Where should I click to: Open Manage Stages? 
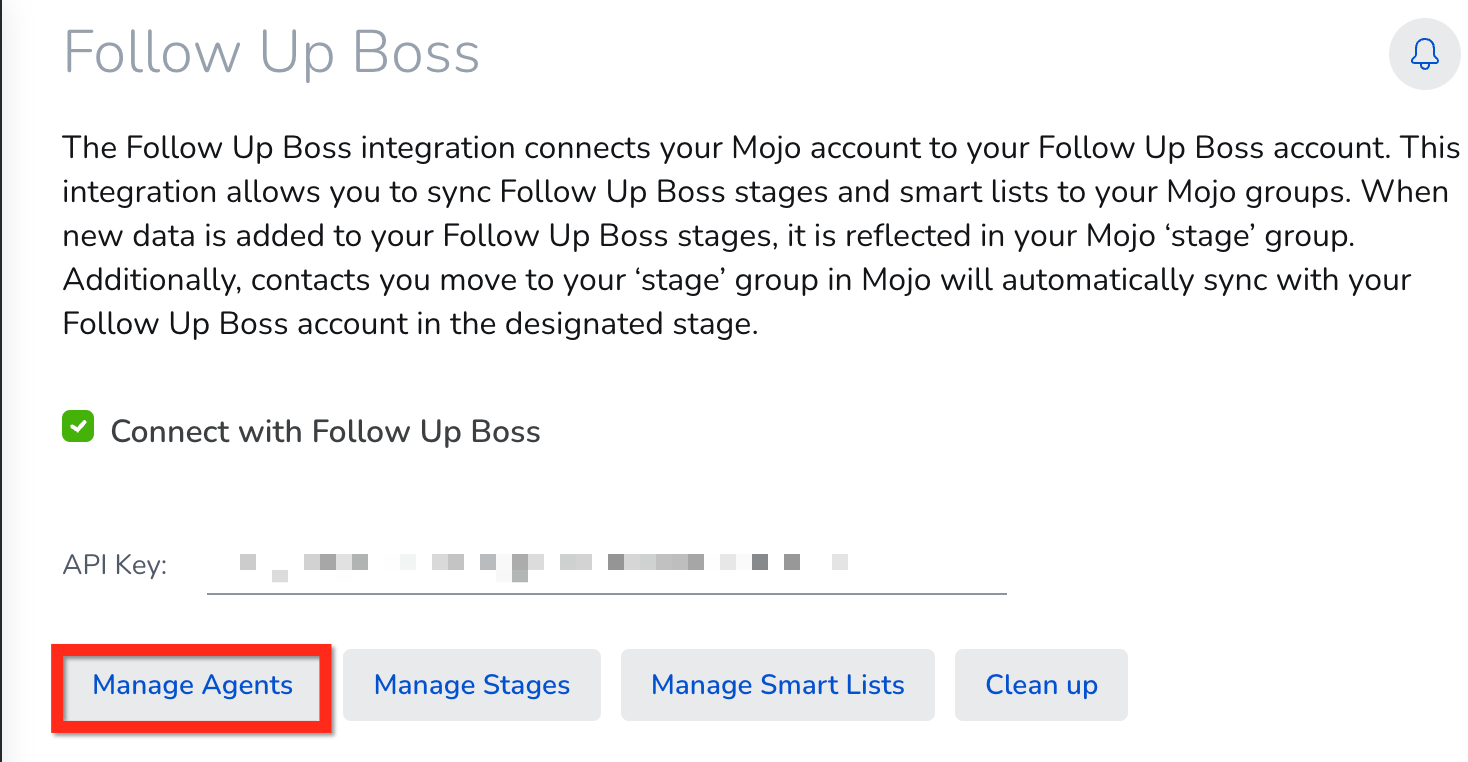(x=472, y=685)
